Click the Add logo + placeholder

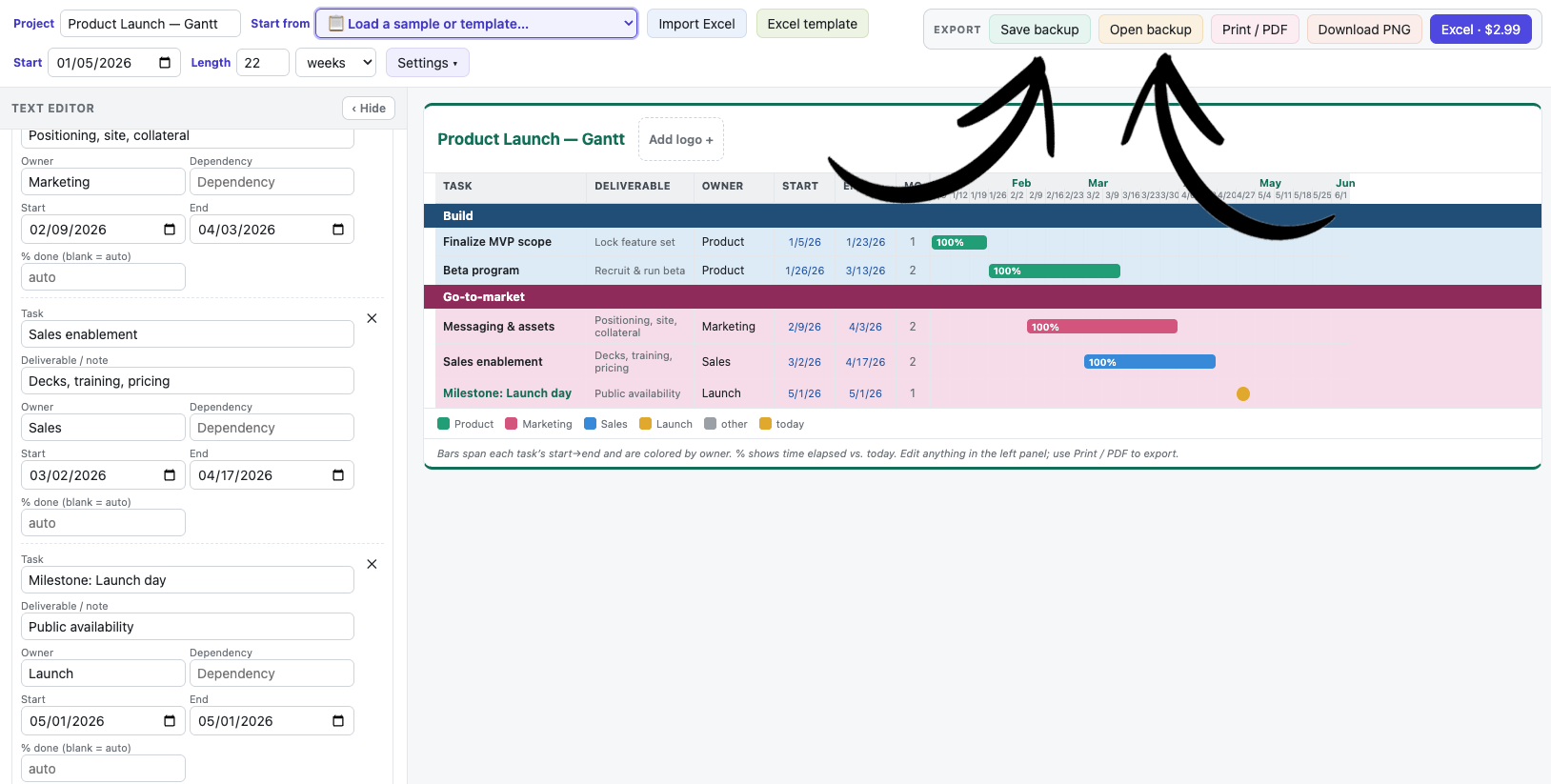point(681,139)
